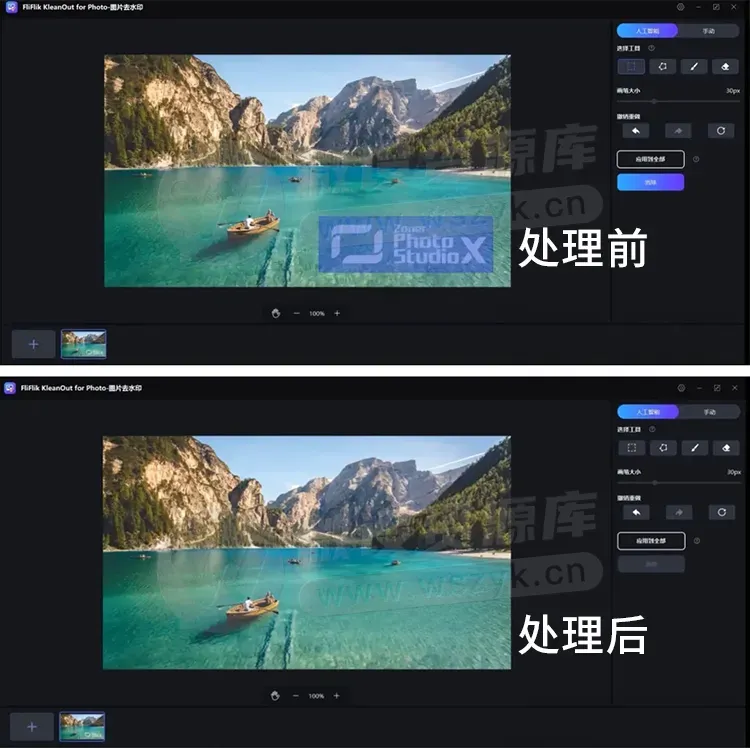This screenshot has height=748, width=750.
Task: Open title bar settings icon in 处理后 window
Action: (681, 388)
